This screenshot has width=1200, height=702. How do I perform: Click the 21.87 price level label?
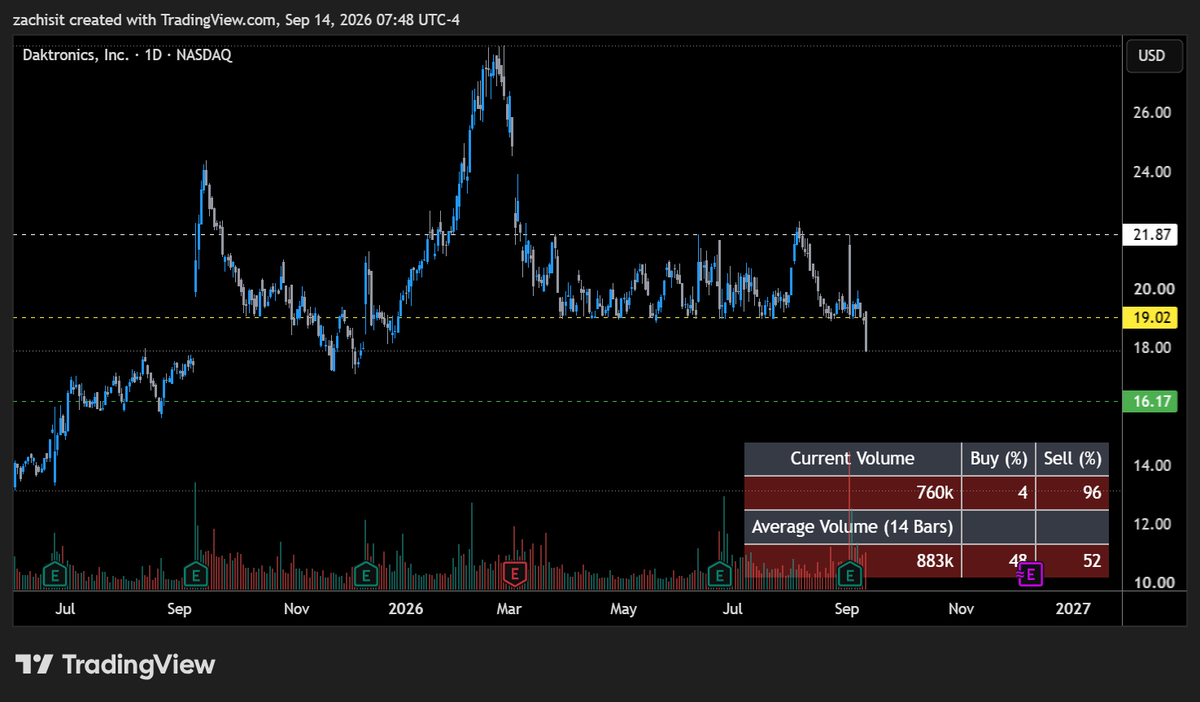tap(1151, 234)
